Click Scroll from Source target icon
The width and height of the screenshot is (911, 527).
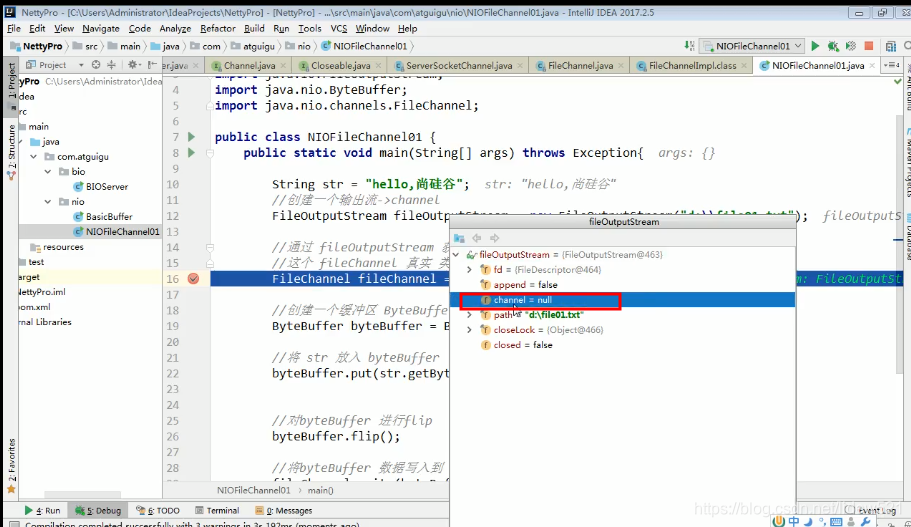[96, 65]
